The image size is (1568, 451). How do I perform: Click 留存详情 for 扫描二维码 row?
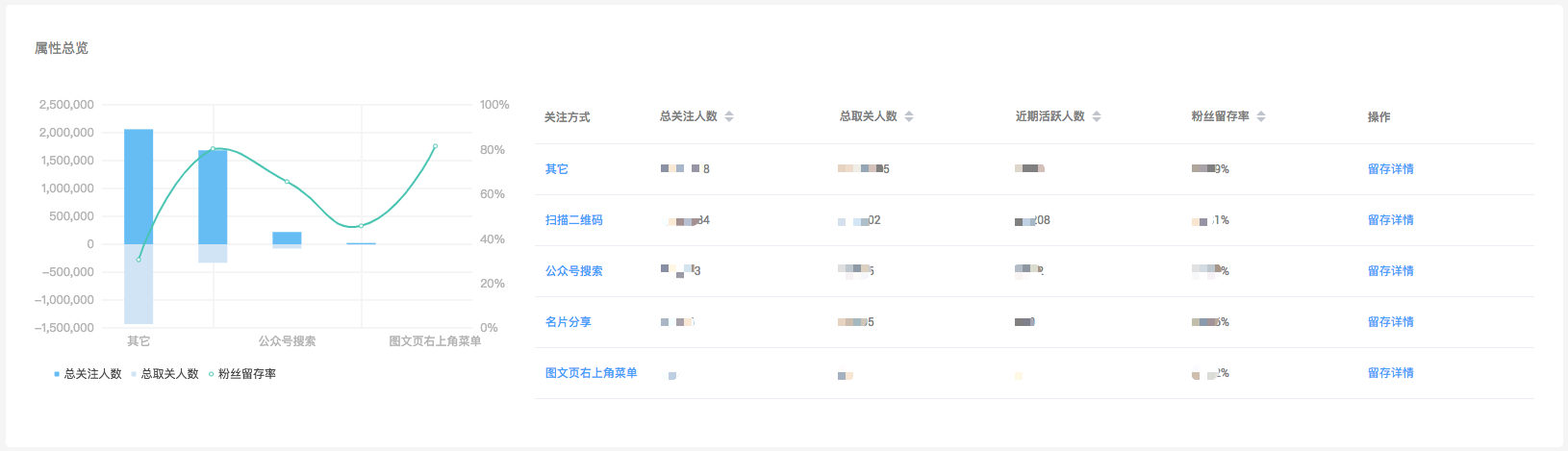(1391, 220)
